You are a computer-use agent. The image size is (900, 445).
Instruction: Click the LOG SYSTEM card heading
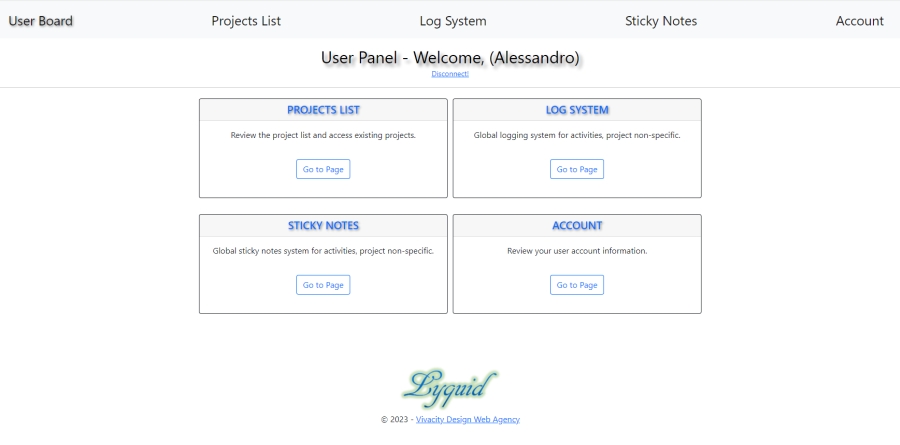pyautogui.click(x=577, y=110)
